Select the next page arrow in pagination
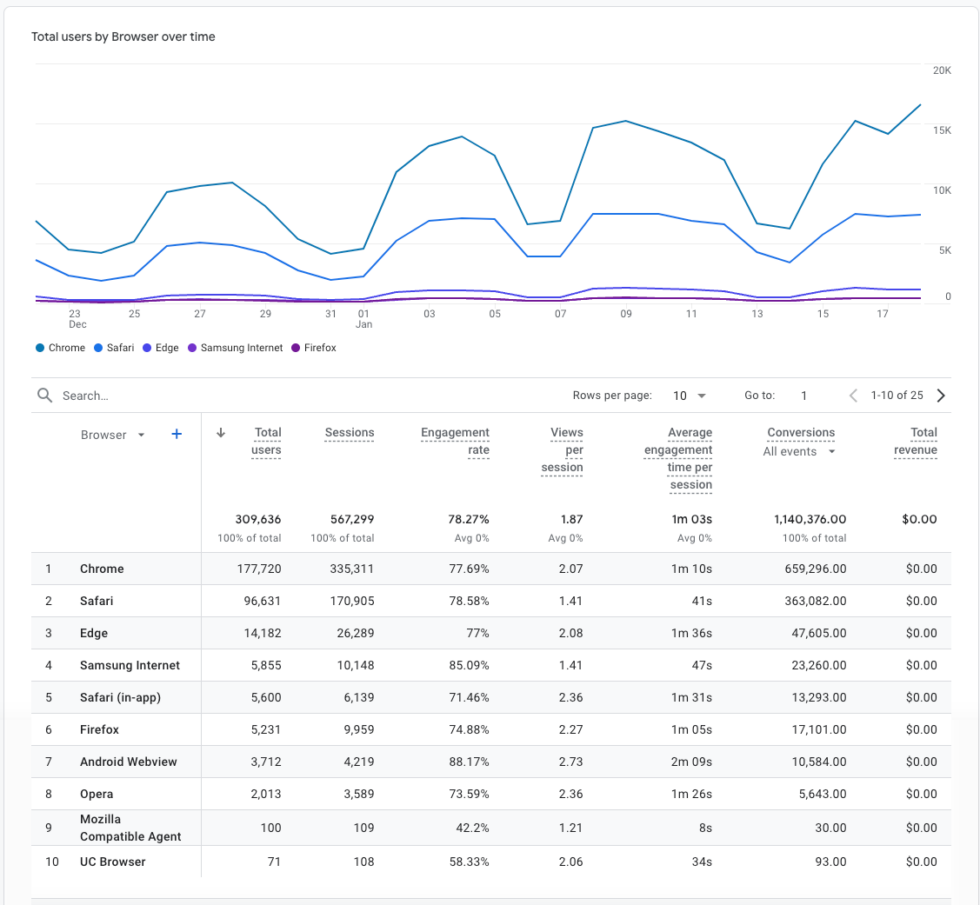Screen dimensions: 980x905 click(x=940, y=394)
